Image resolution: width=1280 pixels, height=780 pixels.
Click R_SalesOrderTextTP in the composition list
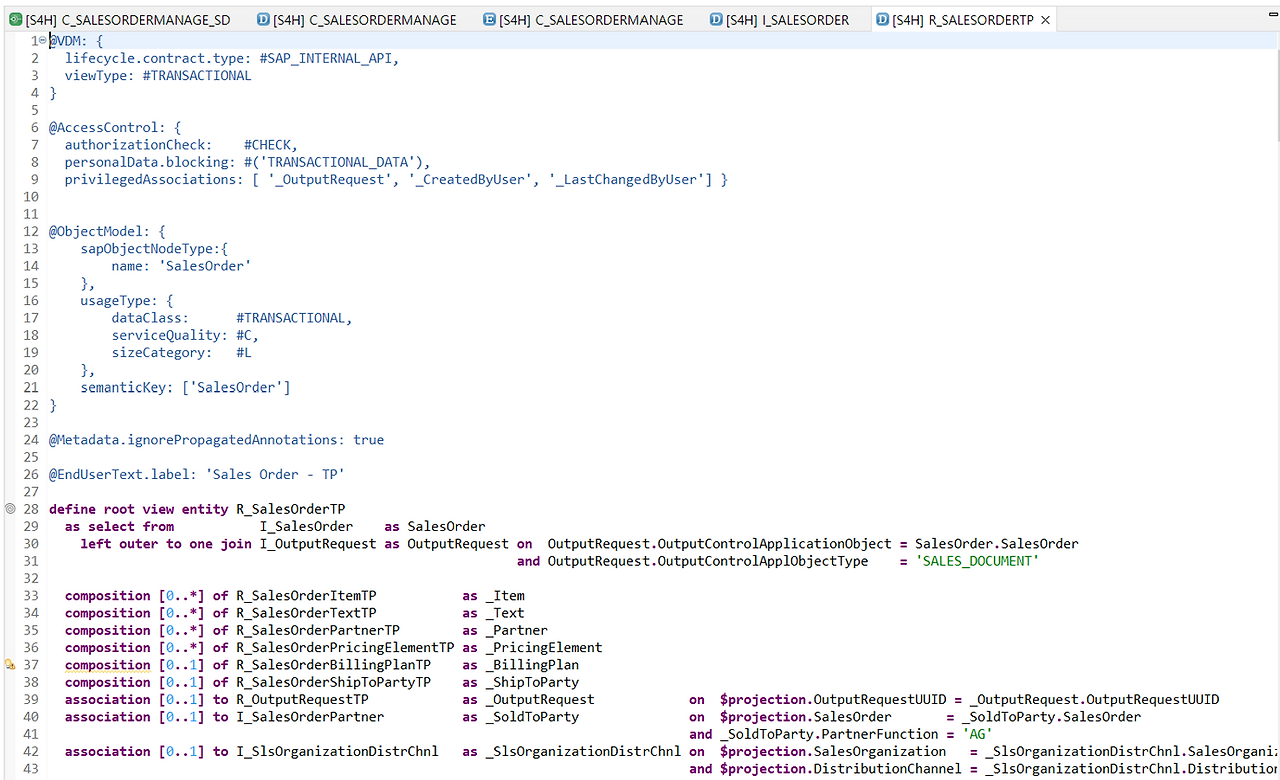pyautogui.click(x=306, y=614)
